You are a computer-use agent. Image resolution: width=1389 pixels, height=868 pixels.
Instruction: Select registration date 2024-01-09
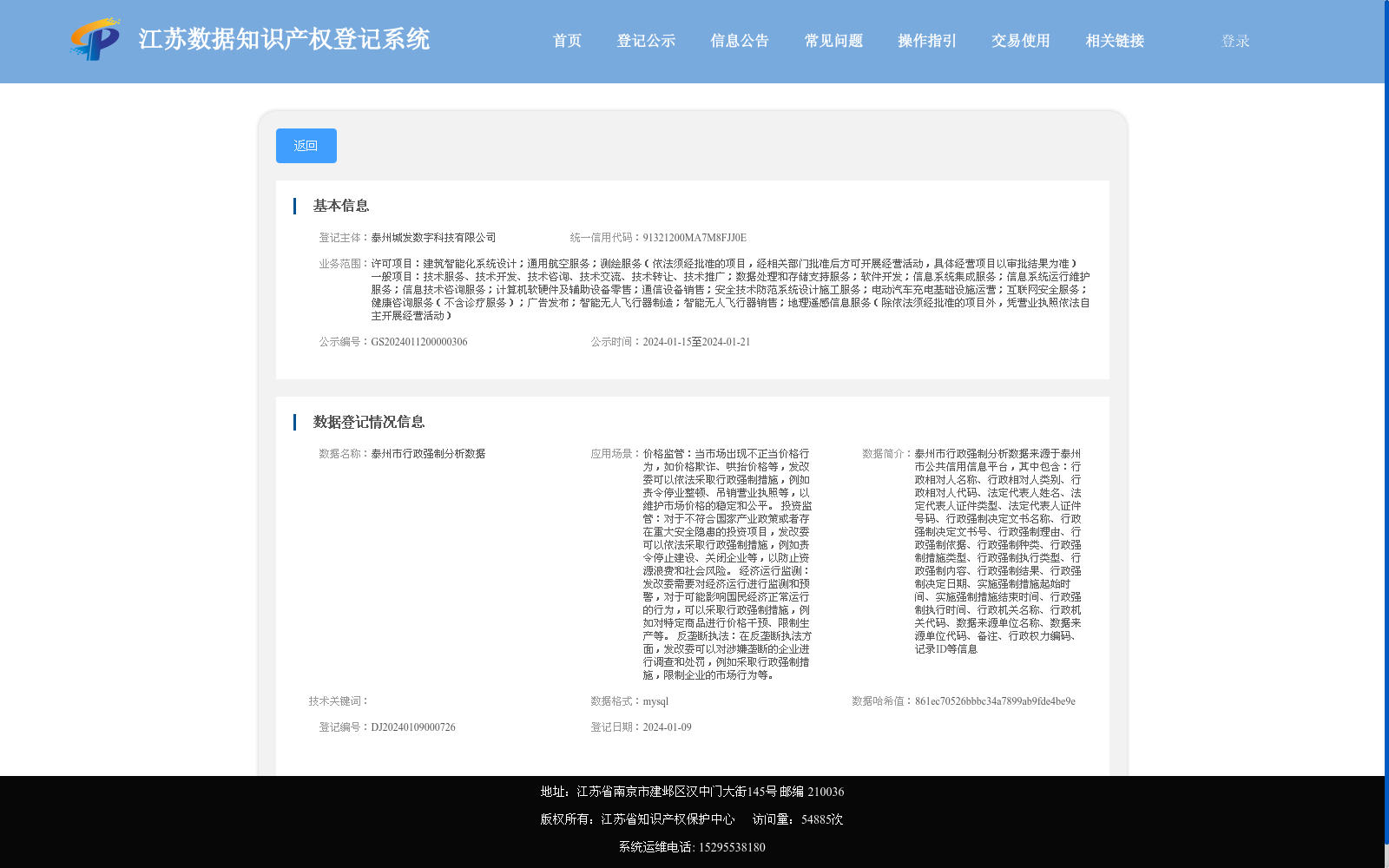667,727
